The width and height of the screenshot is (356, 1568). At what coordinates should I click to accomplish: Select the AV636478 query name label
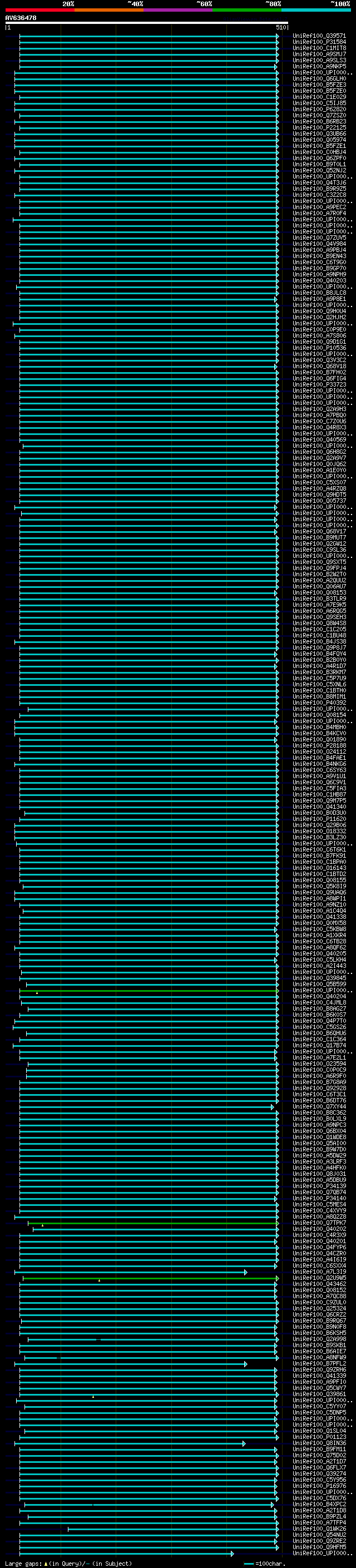(x=21, y=18)
